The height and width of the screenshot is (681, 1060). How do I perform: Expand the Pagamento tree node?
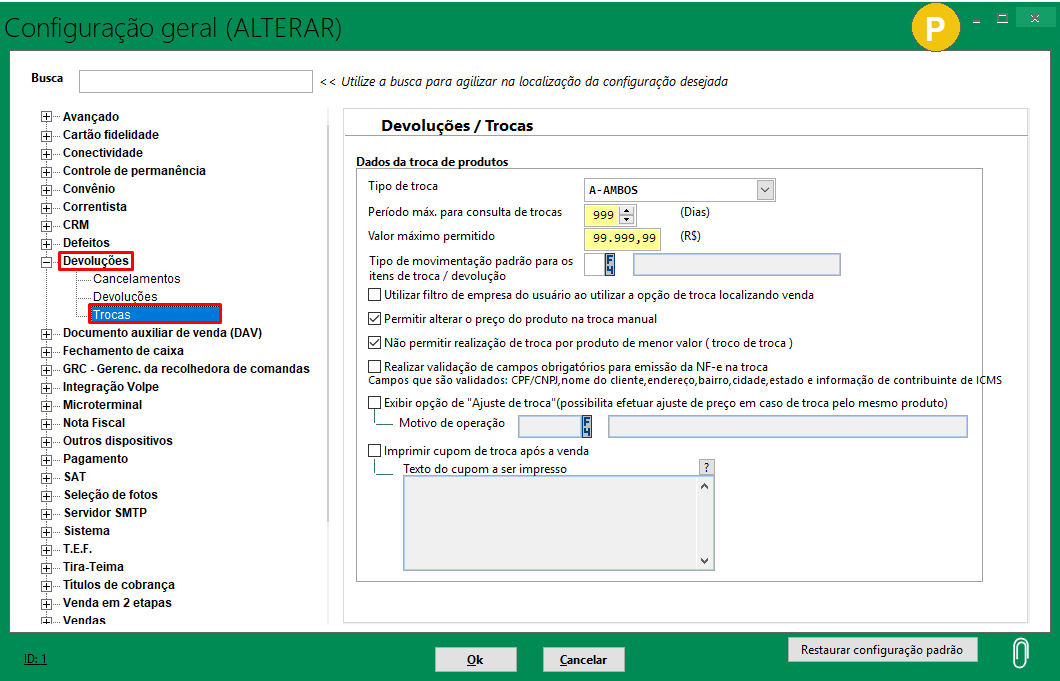[46, 459]
